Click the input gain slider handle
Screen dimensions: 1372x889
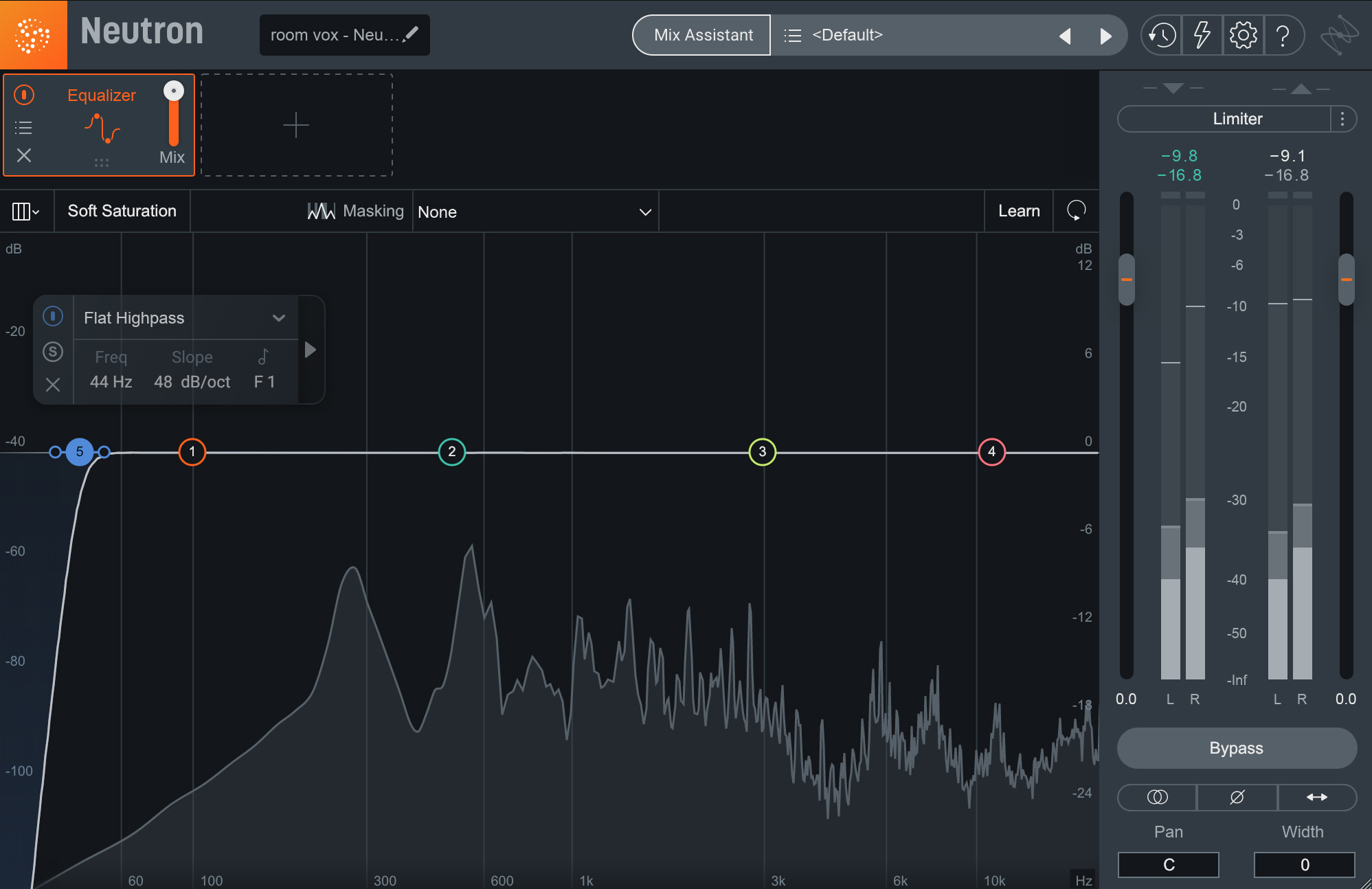coord(1127,280)
